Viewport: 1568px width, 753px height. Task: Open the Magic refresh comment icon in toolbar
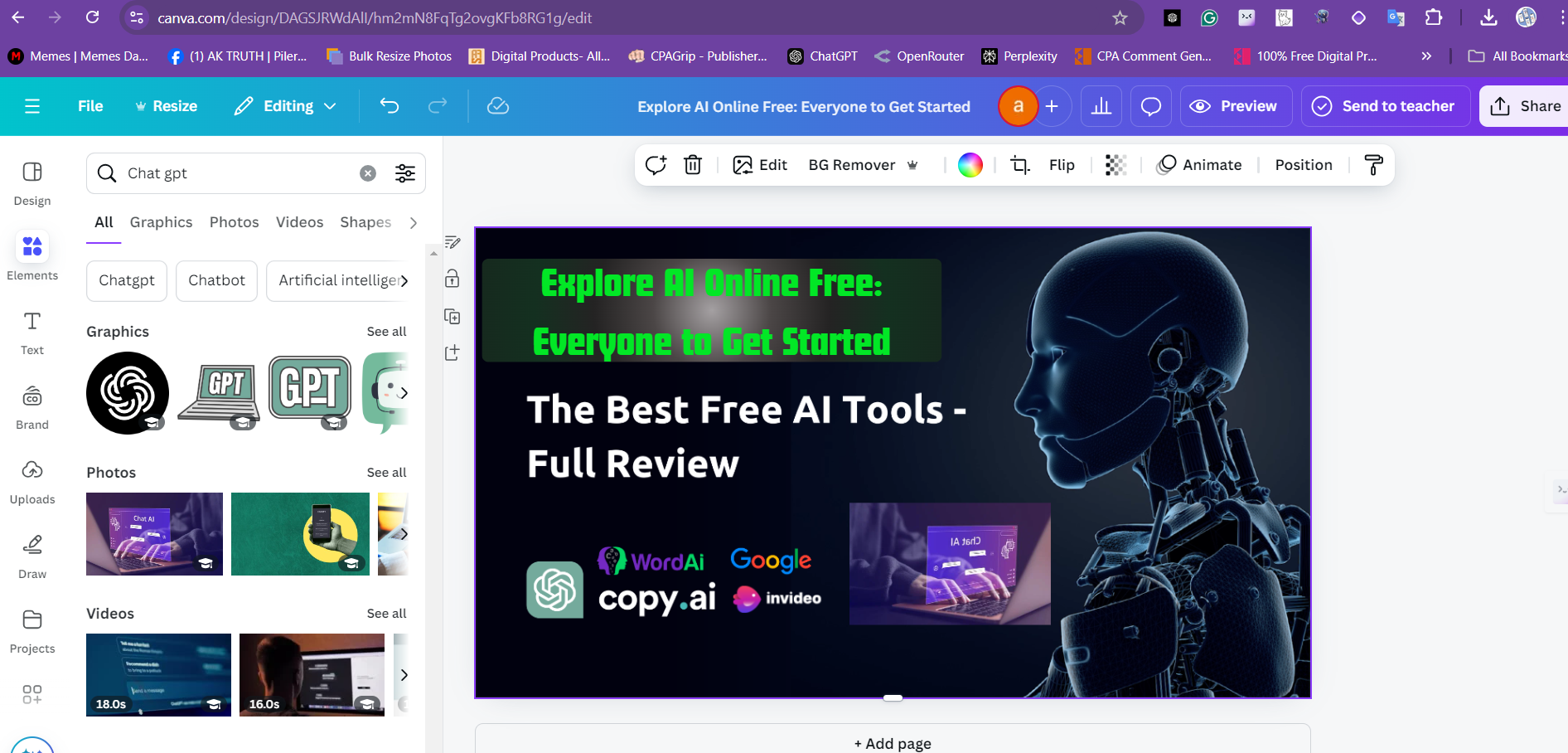[x=656, y=165]
